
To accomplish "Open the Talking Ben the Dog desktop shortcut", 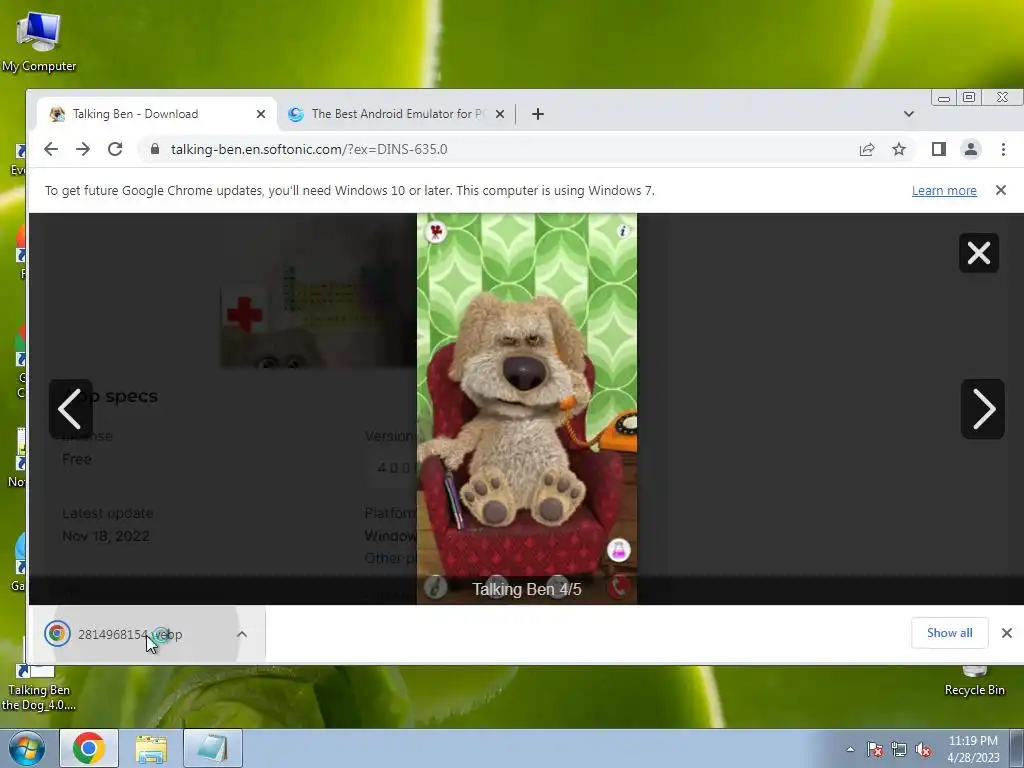I will pos(39,688).
